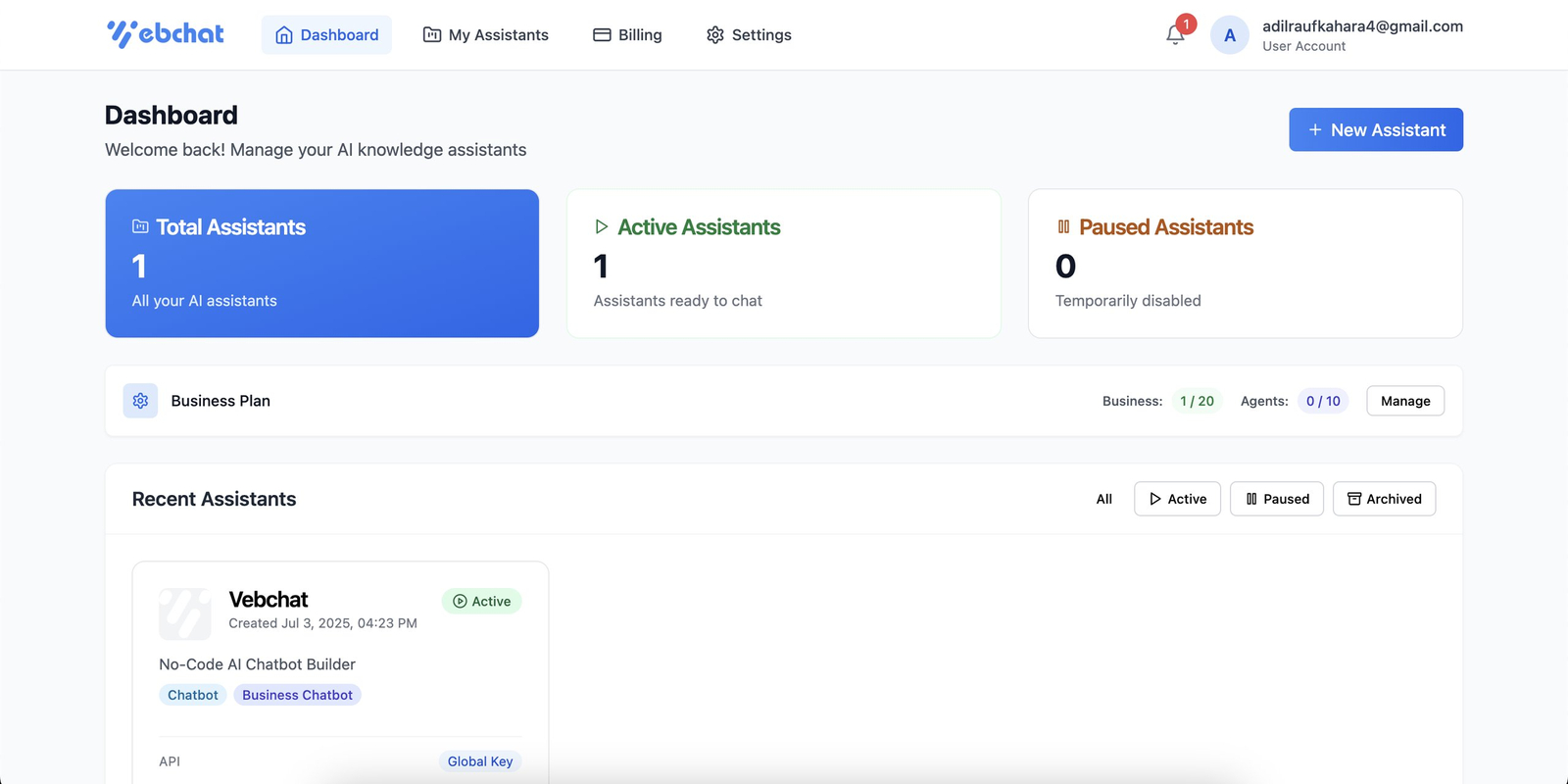Open My Assistants in navigation
This screenshot has width=1568, height=784.
486,35
